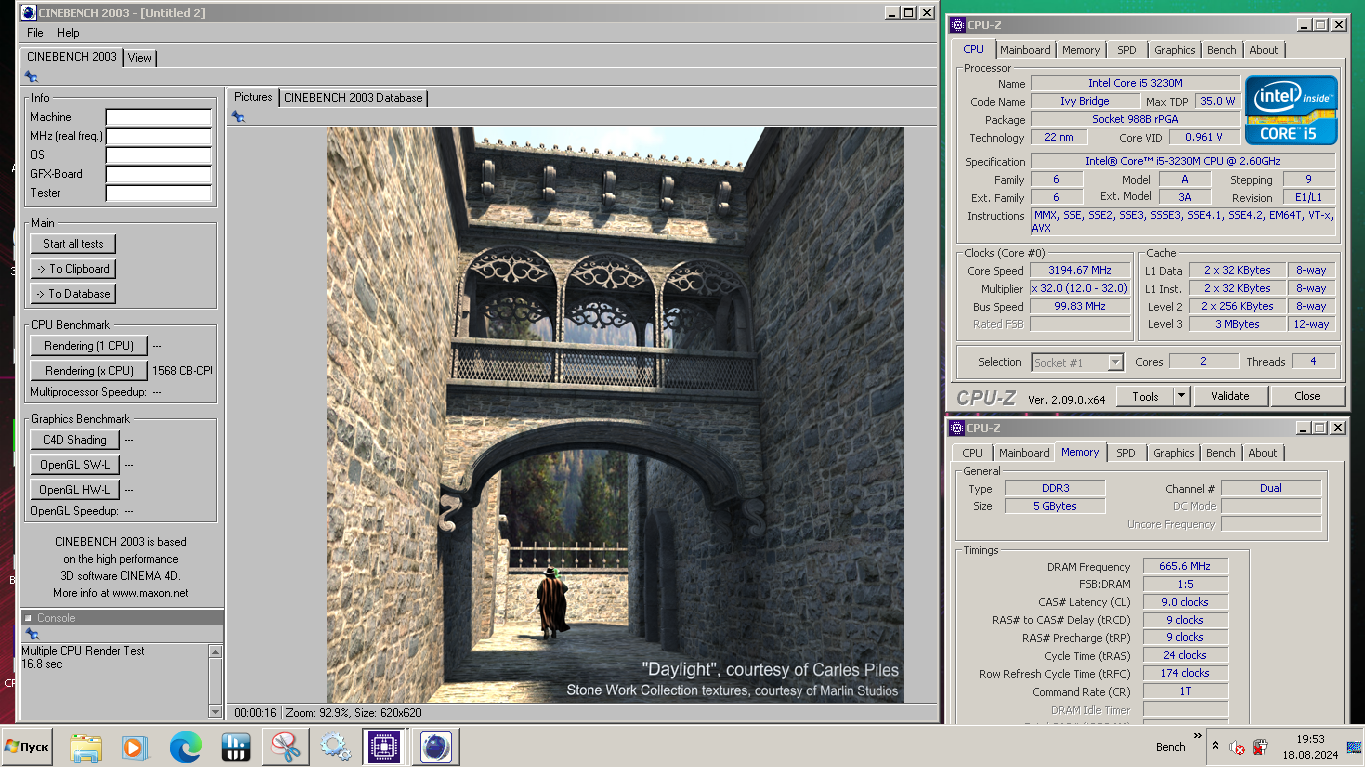Open the gears settings taskbar icon
Screen dimensions: 1365x767
coord(335,747)
